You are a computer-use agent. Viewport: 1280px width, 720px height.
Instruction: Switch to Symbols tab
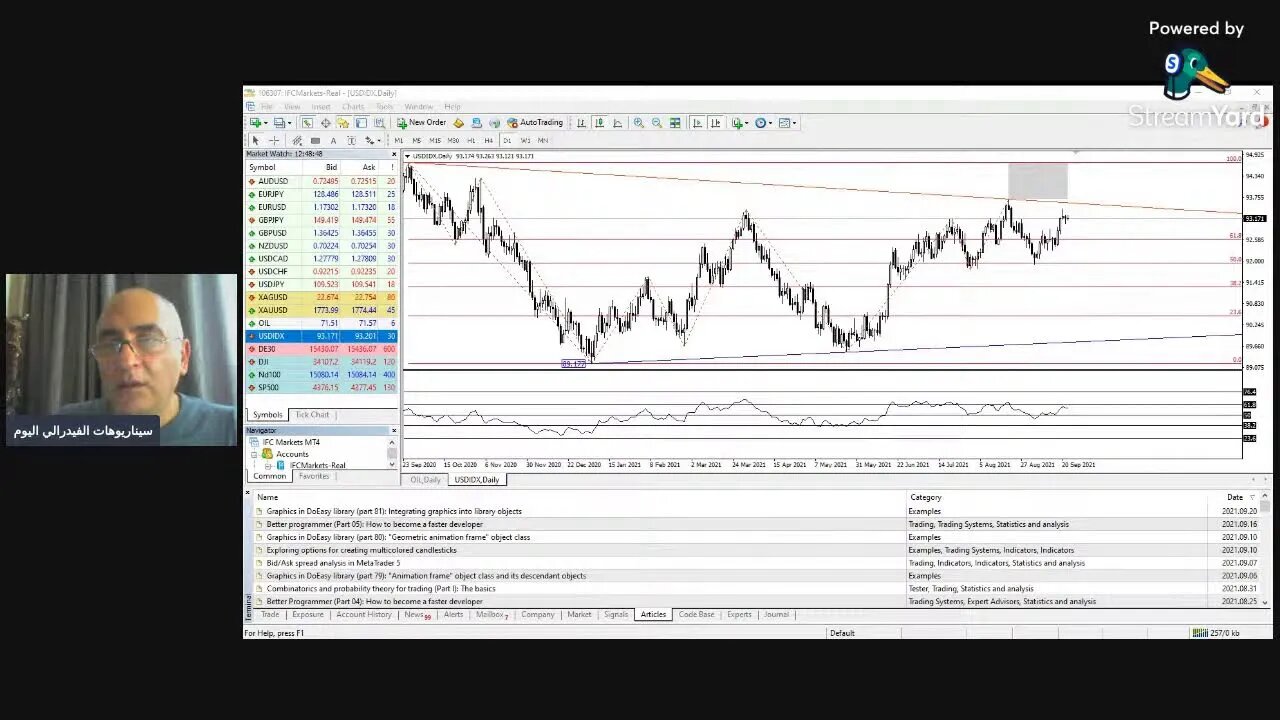coord(267,415)
